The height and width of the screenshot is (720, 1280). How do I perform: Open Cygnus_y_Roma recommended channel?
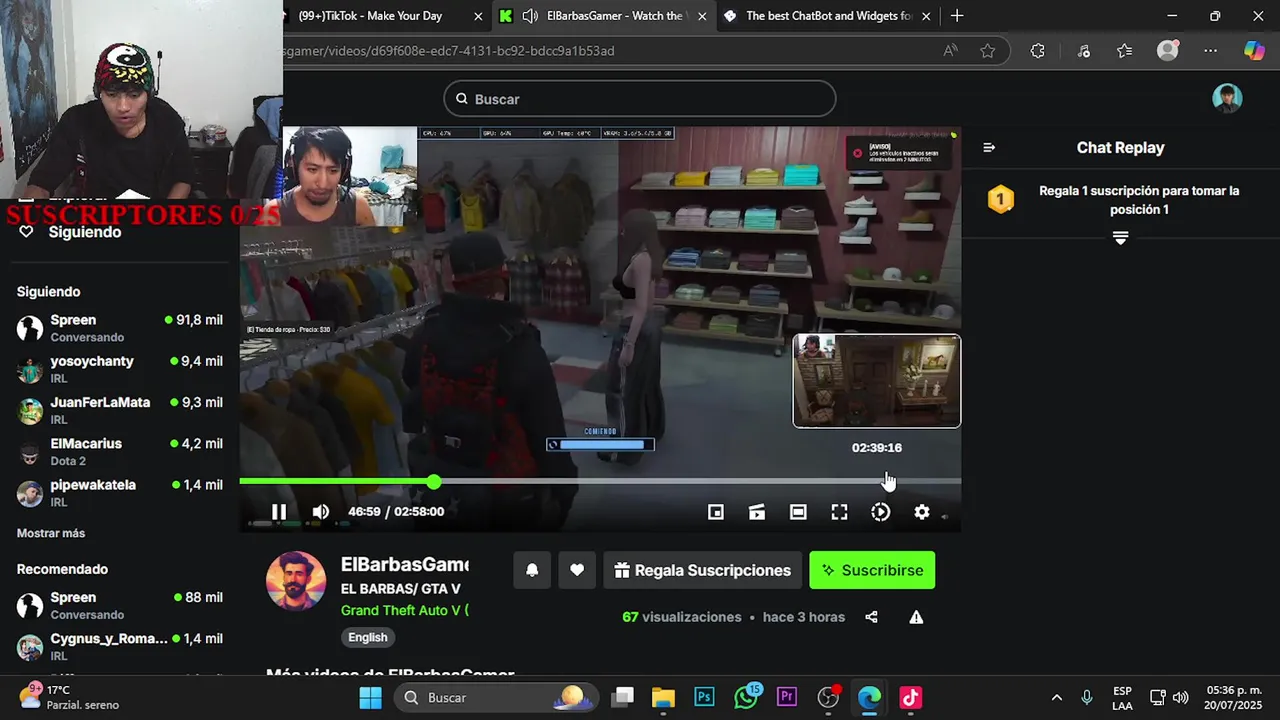[x=120, y=646]
